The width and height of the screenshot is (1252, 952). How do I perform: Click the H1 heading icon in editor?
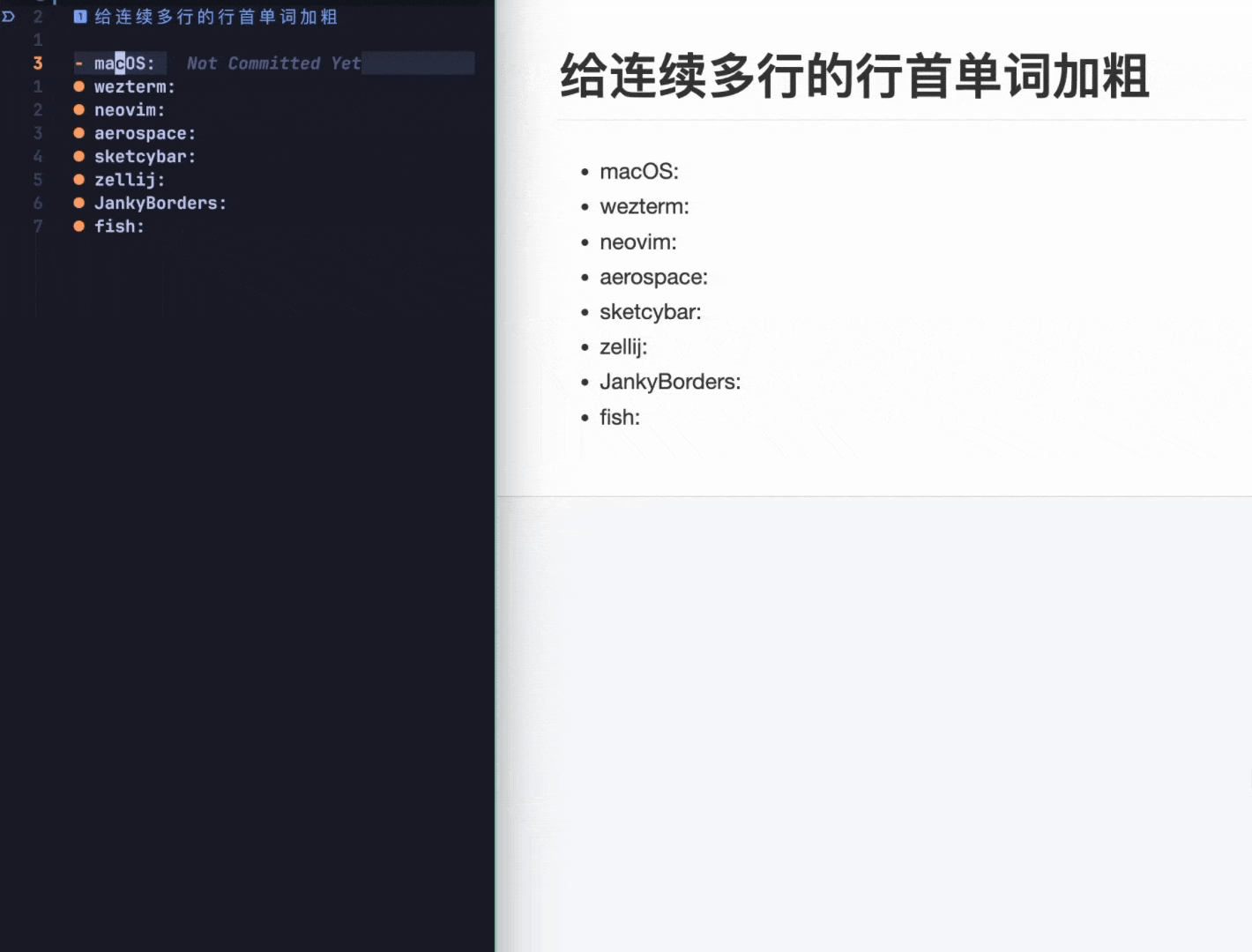(80, 16)
